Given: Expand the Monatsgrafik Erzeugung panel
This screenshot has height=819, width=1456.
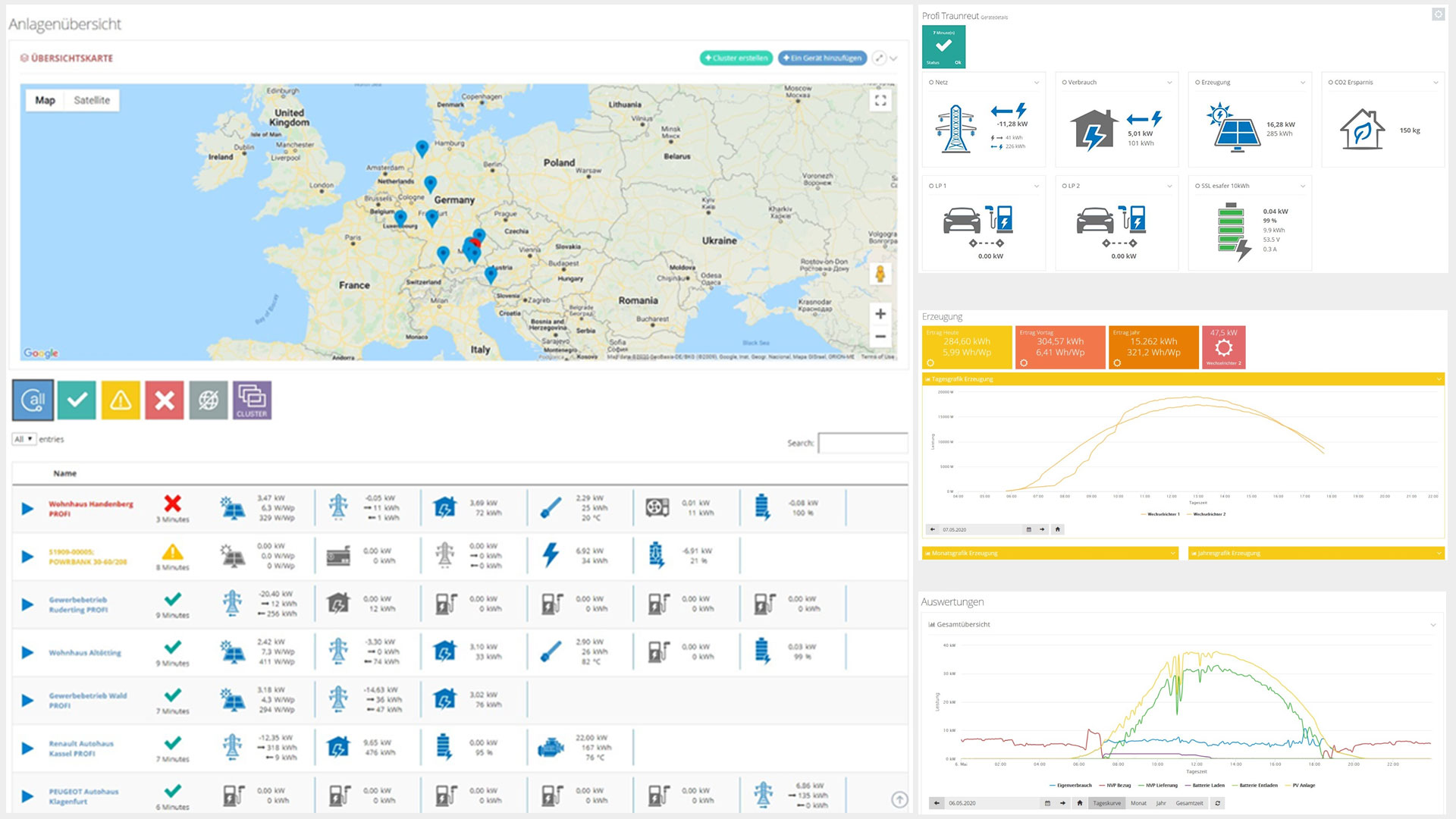Looking at the screenshot, I should click(1050, 553).
